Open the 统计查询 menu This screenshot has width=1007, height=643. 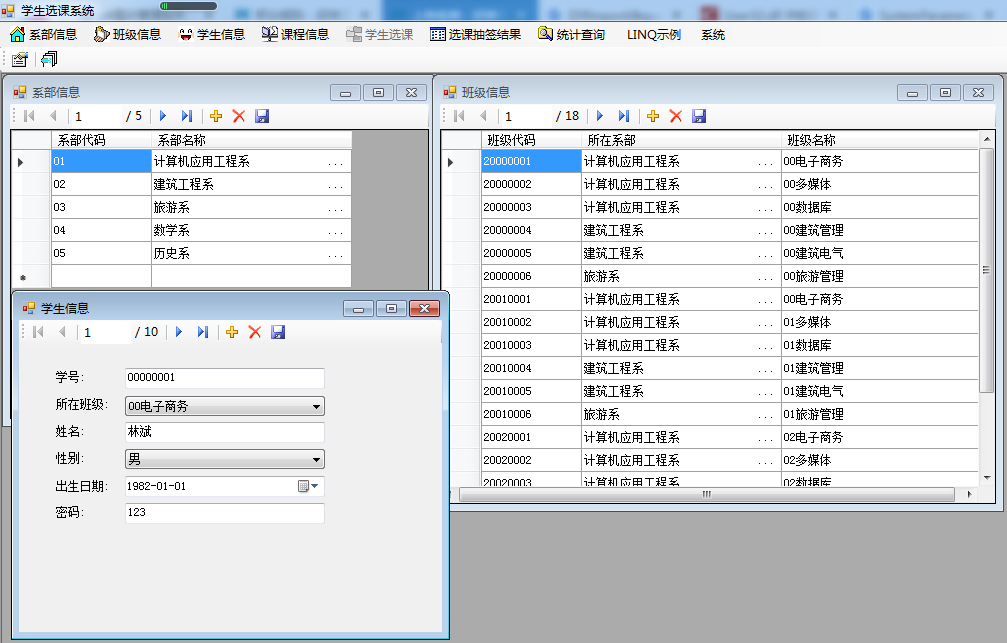(x=572, y=35)
